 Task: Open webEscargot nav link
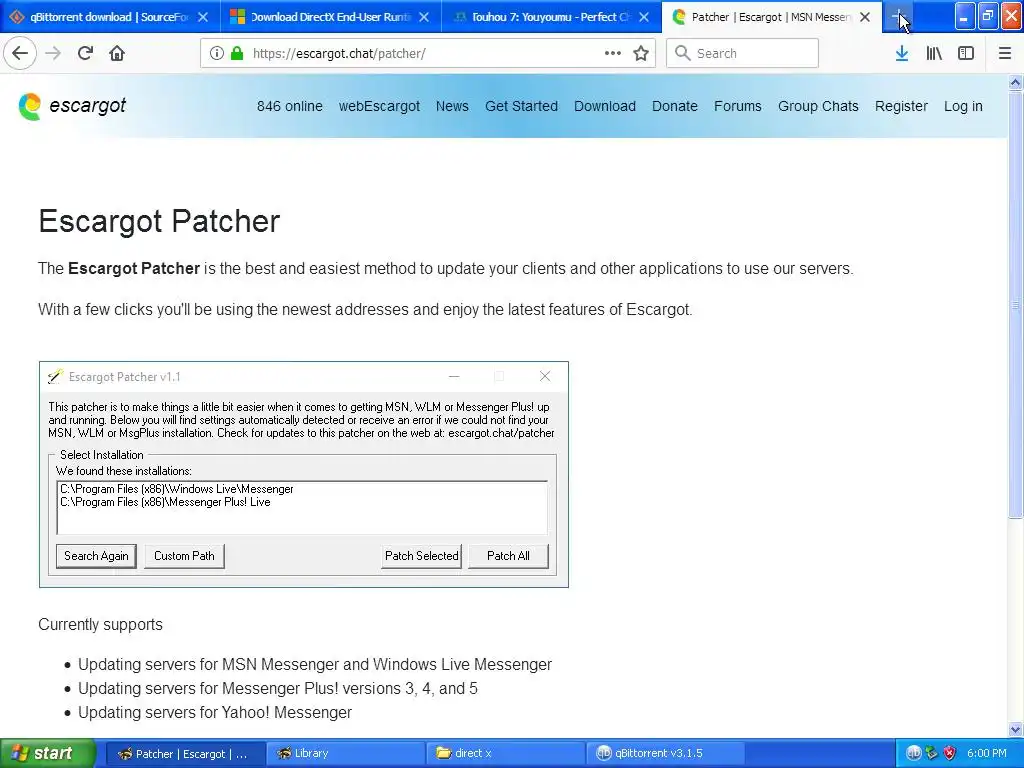[379, 106]
